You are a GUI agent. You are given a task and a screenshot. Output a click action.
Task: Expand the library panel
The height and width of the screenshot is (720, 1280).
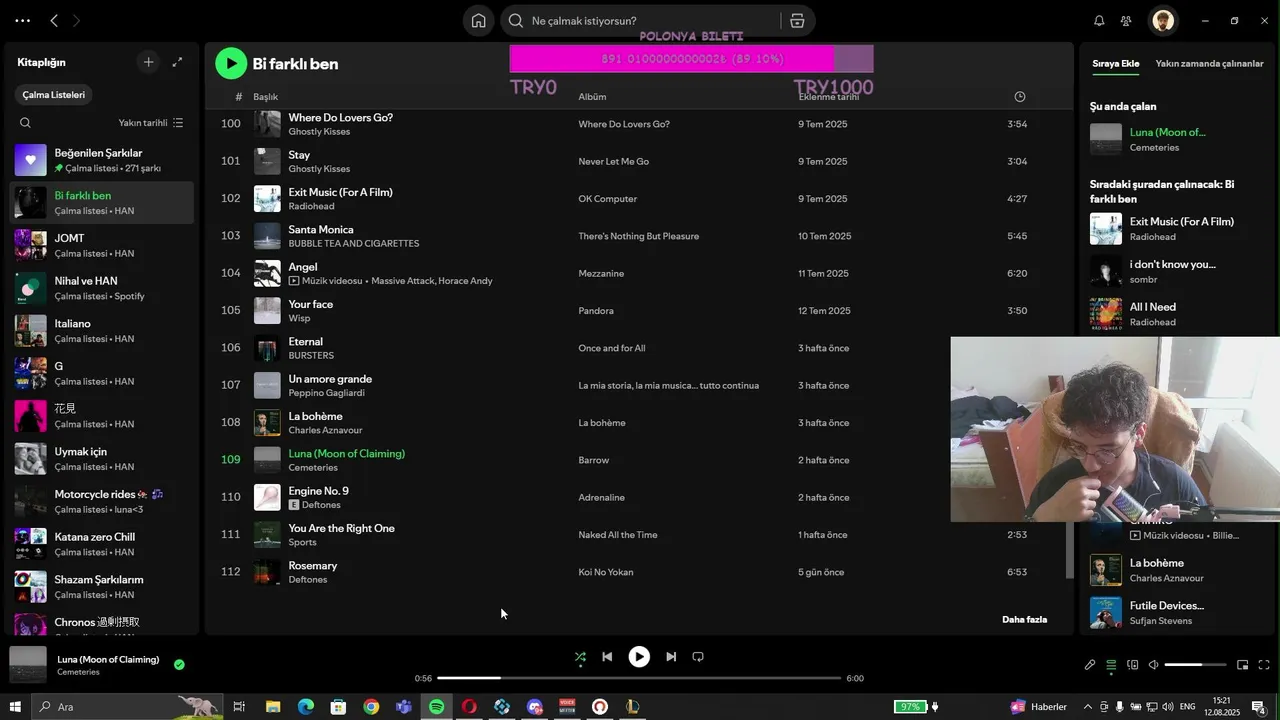click(x=177, y=62)
